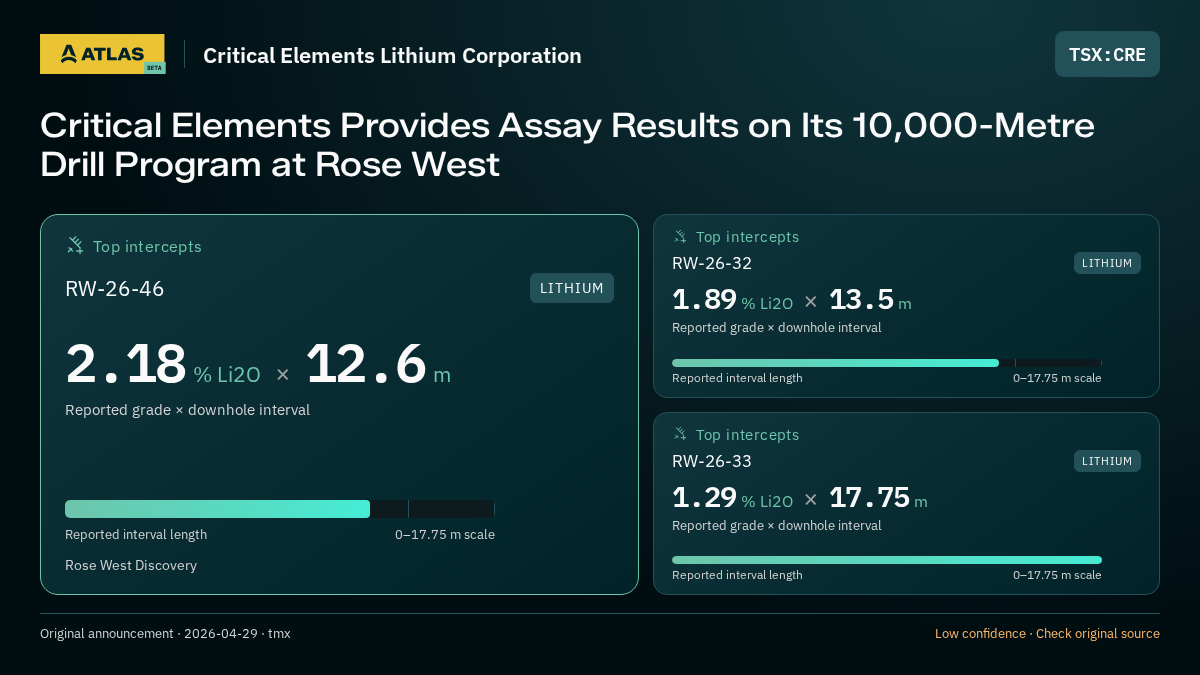Click the original announcement date footer
The width and height of the screenshot is (1200, 675).
point(165,634)
